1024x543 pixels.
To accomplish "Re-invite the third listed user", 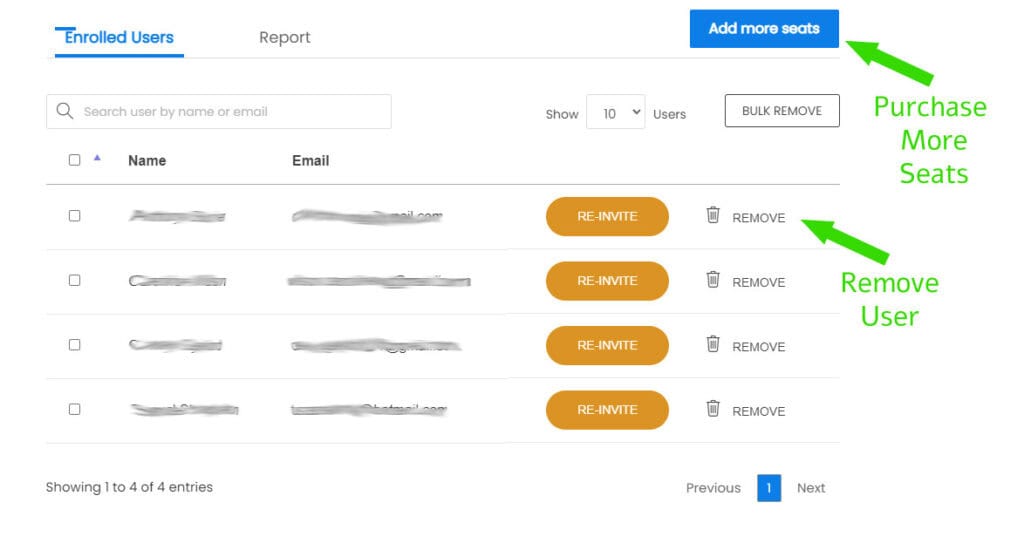I will [607, 345].
